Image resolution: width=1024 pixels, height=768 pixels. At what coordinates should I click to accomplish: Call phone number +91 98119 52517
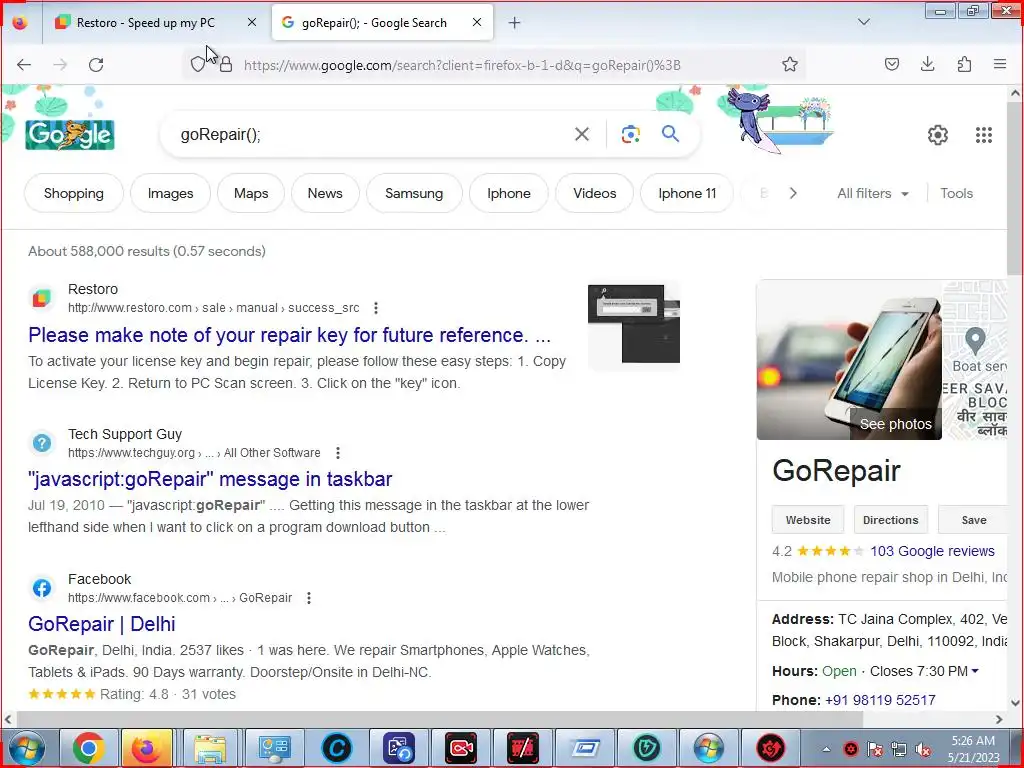click(880, 700)
